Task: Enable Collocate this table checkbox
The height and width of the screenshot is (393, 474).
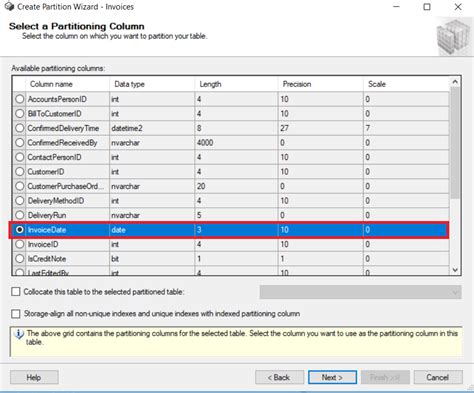Action: coord(16,292)
